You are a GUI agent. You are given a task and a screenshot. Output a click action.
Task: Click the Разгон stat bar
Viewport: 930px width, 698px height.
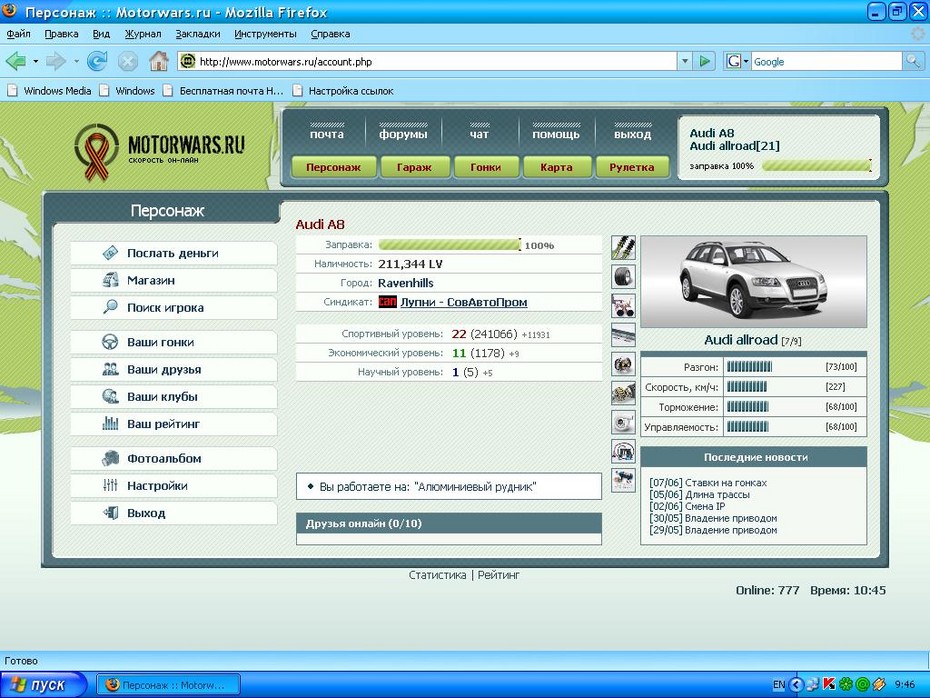750,366
